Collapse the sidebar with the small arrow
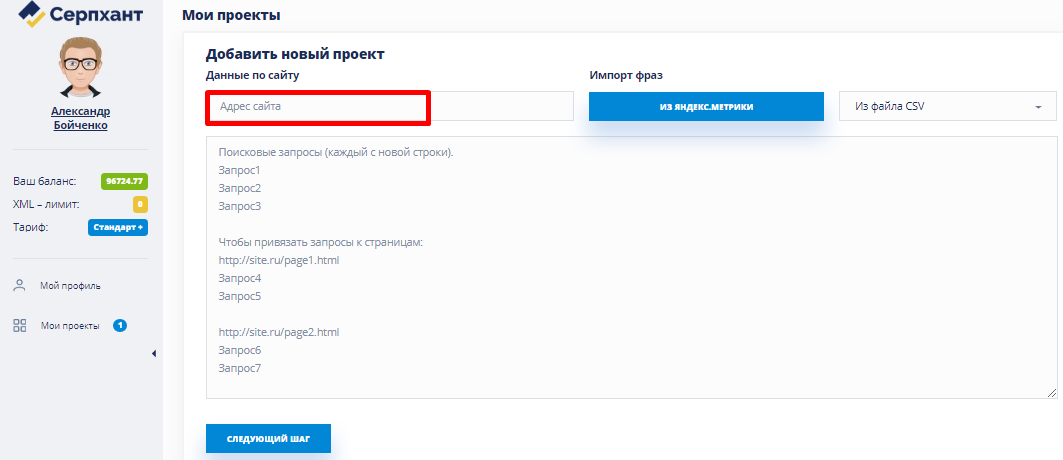This screenshot has width=1063, height=460. (x=154, y=353)
